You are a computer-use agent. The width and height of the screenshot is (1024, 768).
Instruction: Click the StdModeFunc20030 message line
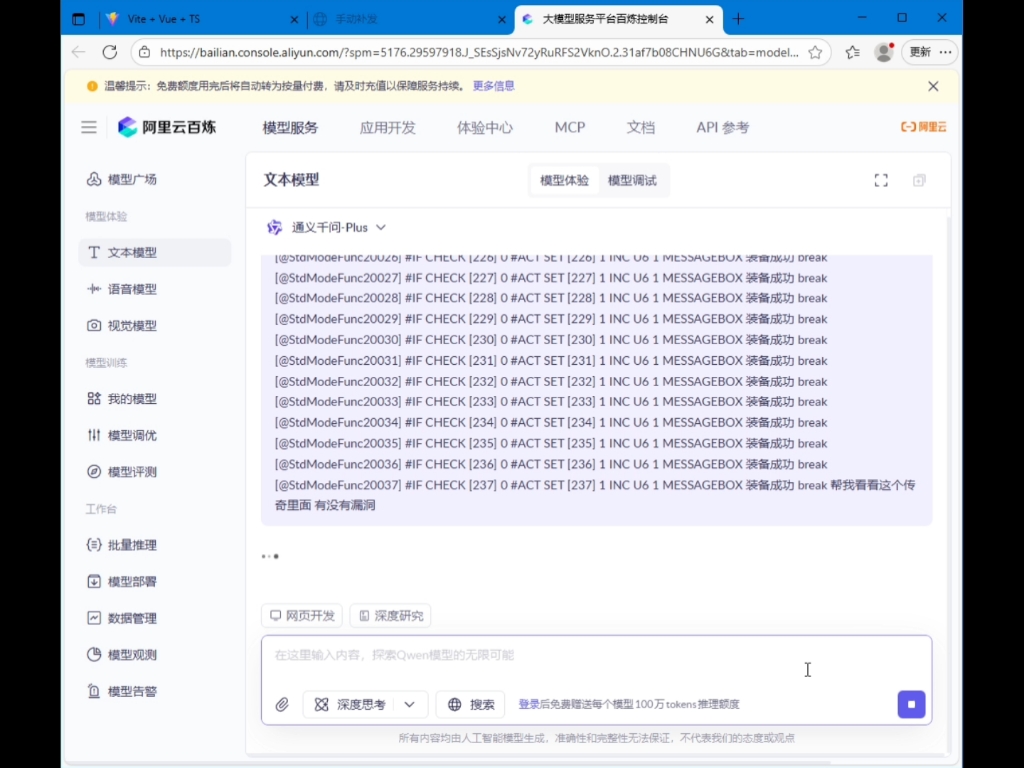[551, 340]
